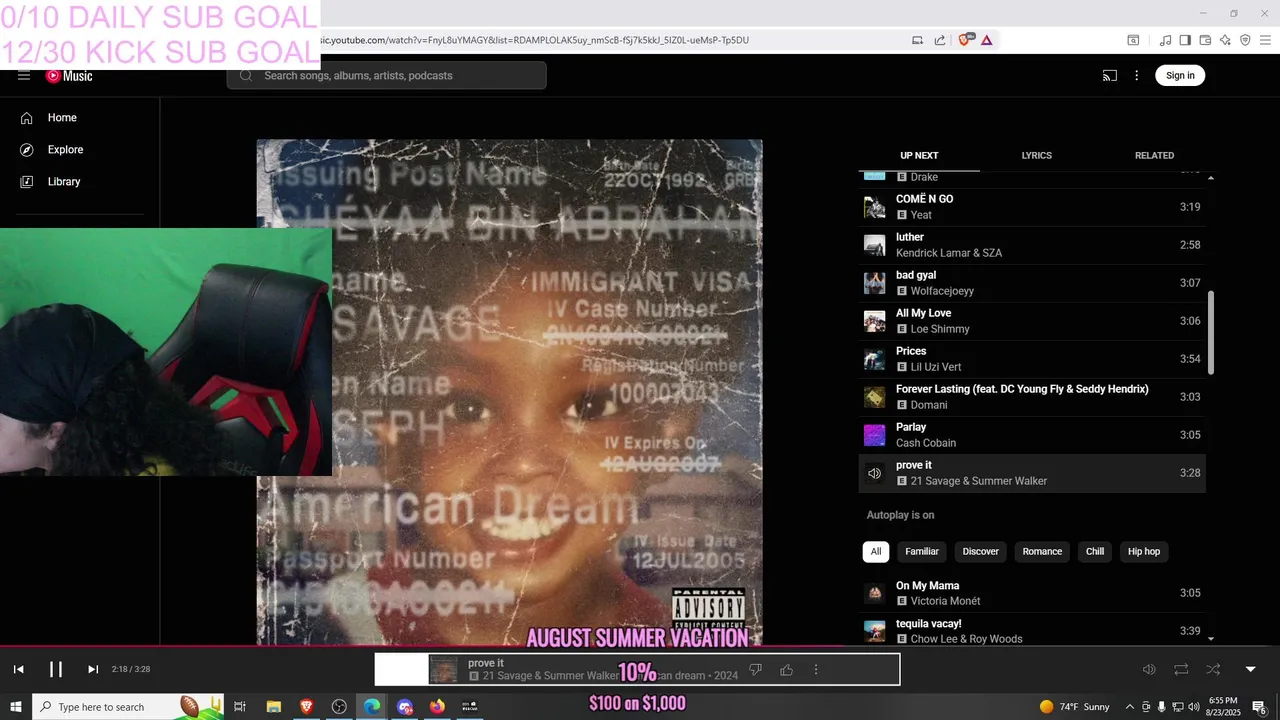The height and width of the screenshot is (720, 1280).
Task: Open the cast to device icon
Action: coord(1110,76)
